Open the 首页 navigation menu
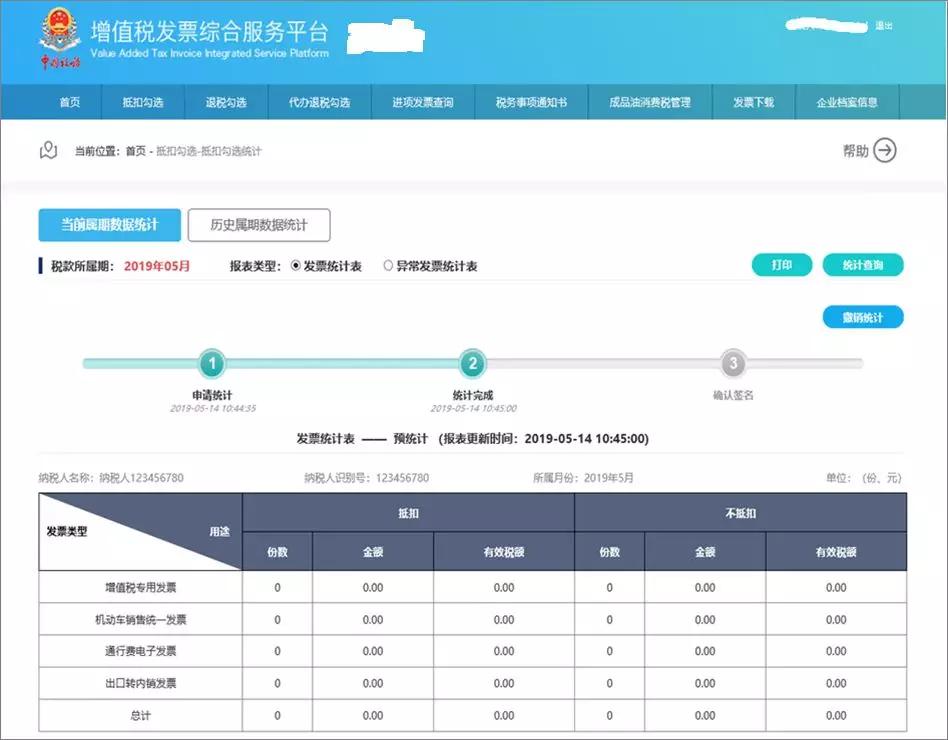 [68, 102]
